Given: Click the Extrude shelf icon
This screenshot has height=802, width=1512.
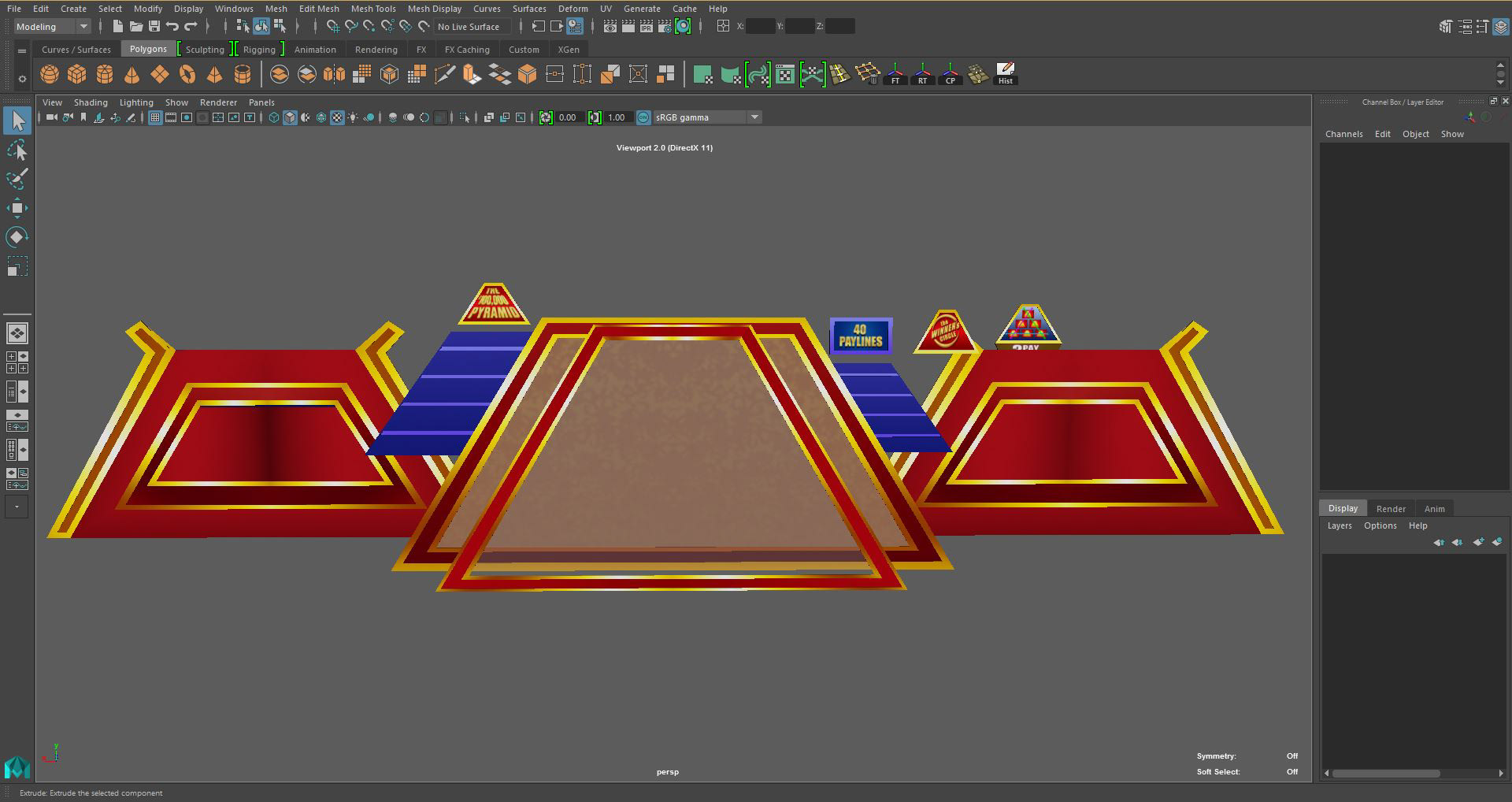Looking at the screenshot, I should tap(472, 75).
